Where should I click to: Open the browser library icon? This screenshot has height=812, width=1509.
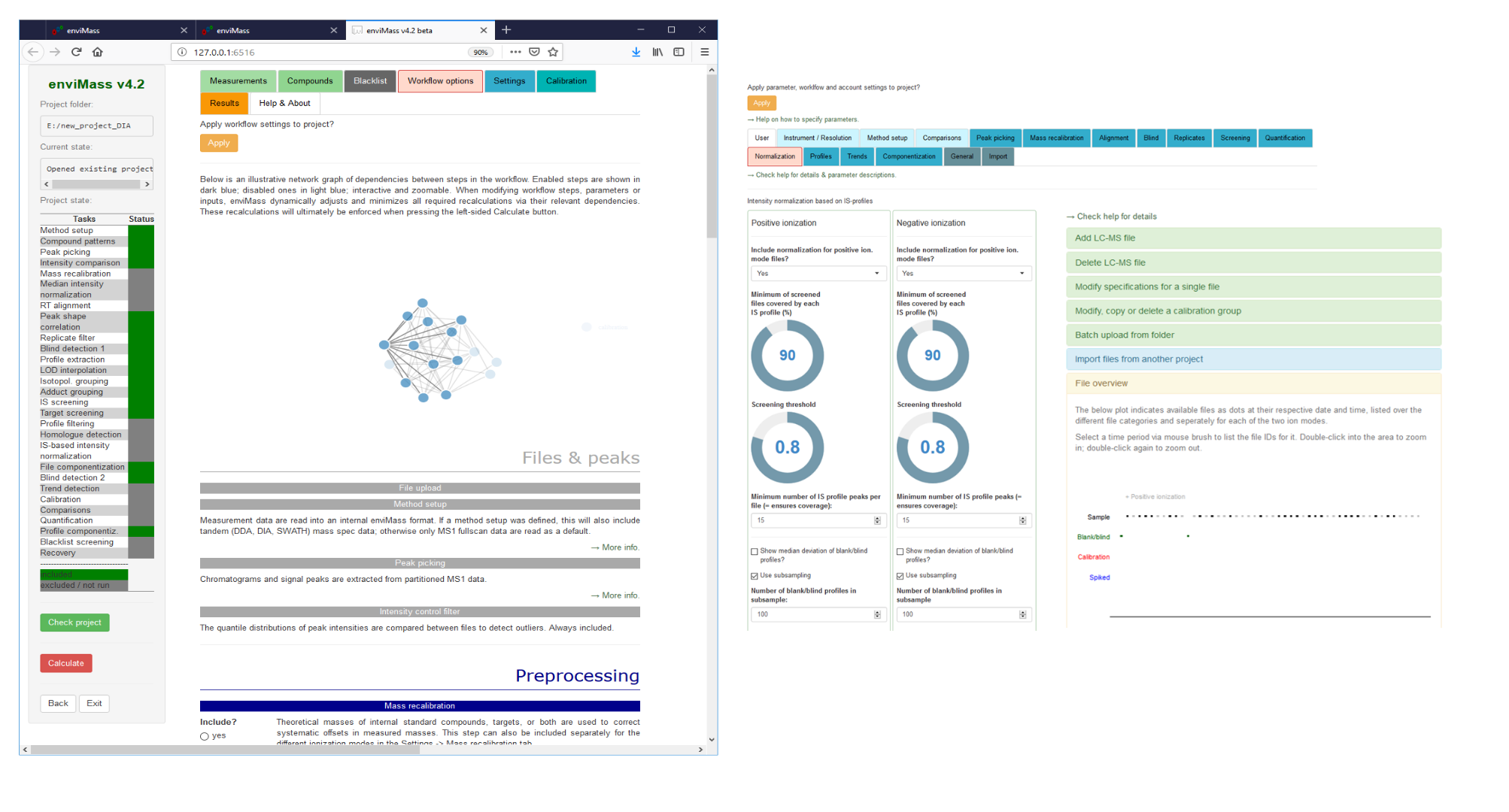tap(657, 52)
